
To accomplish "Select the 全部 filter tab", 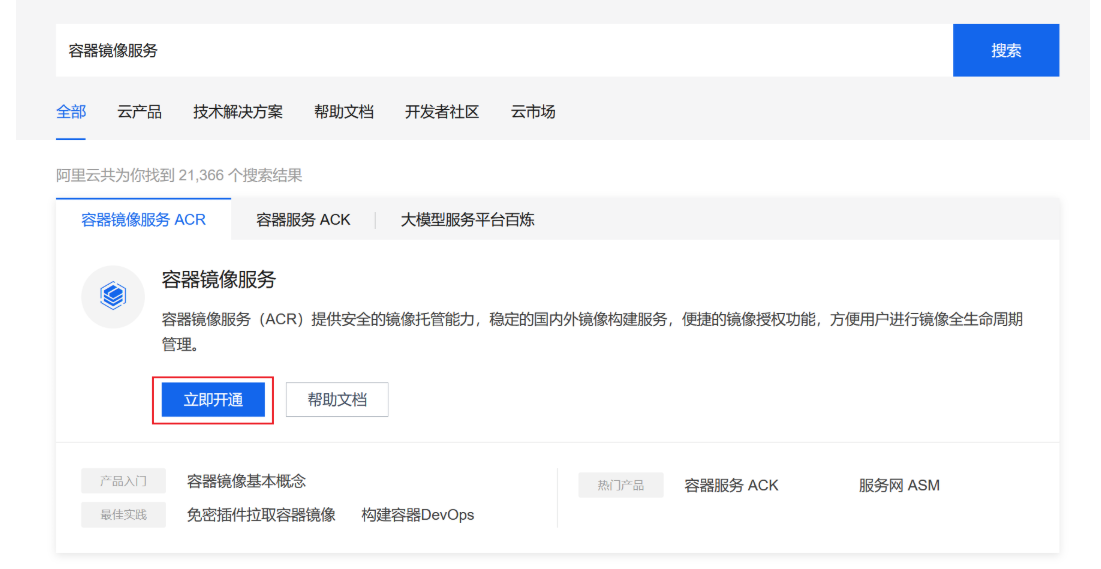I will pyautogui.click(x=71, y=112).
